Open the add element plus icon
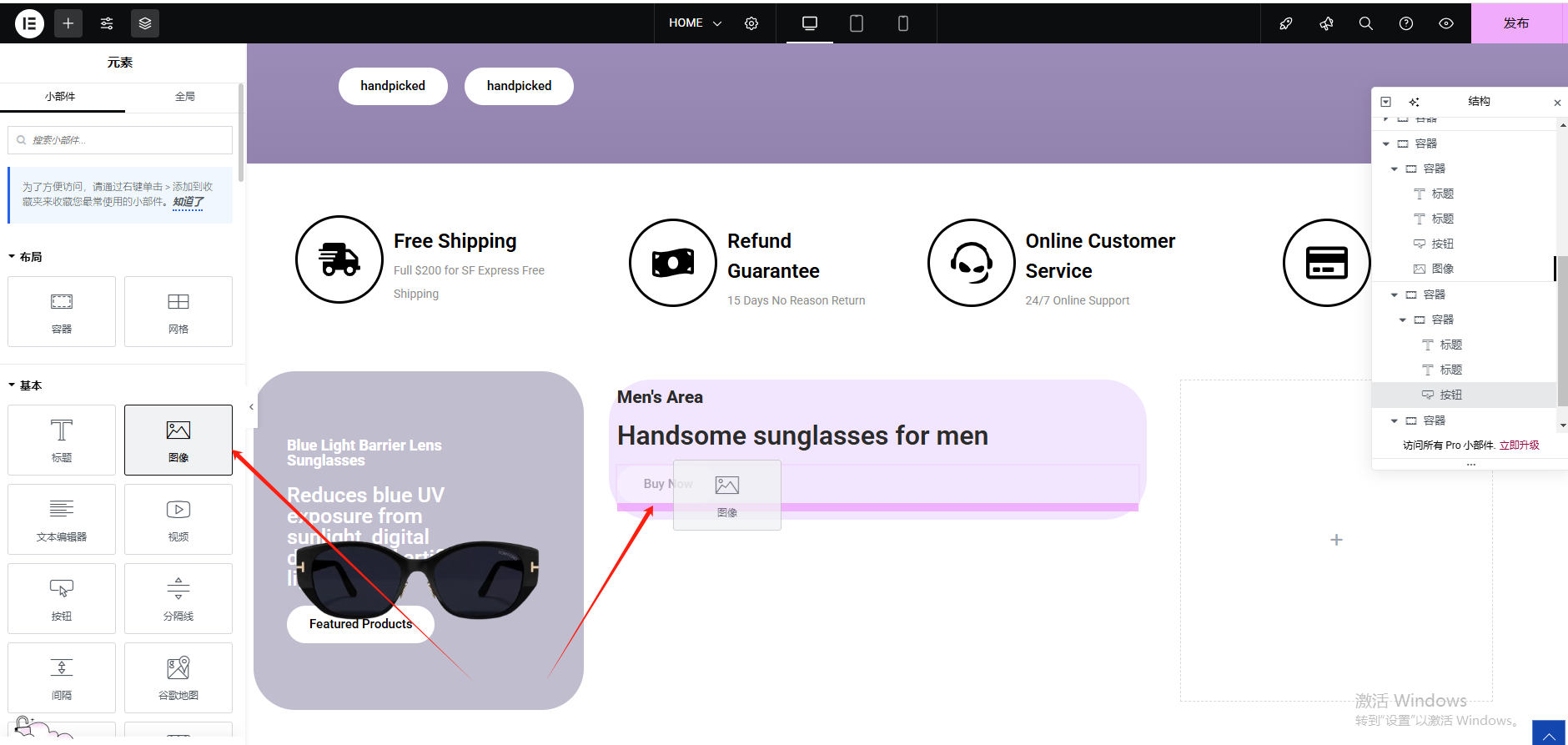The width and height of the screenshot is (1568, 745). (68, 23)
